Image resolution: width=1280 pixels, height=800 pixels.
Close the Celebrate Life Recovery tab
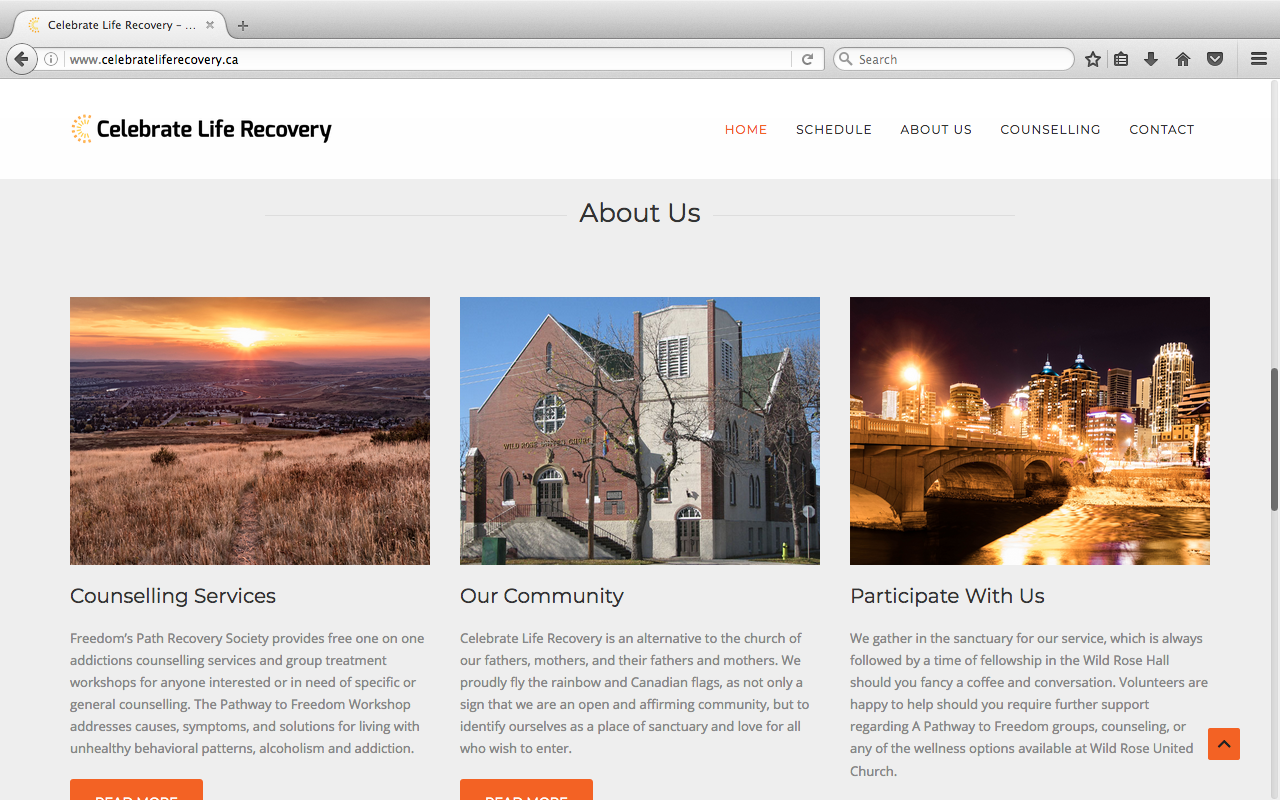click(210, 25)
